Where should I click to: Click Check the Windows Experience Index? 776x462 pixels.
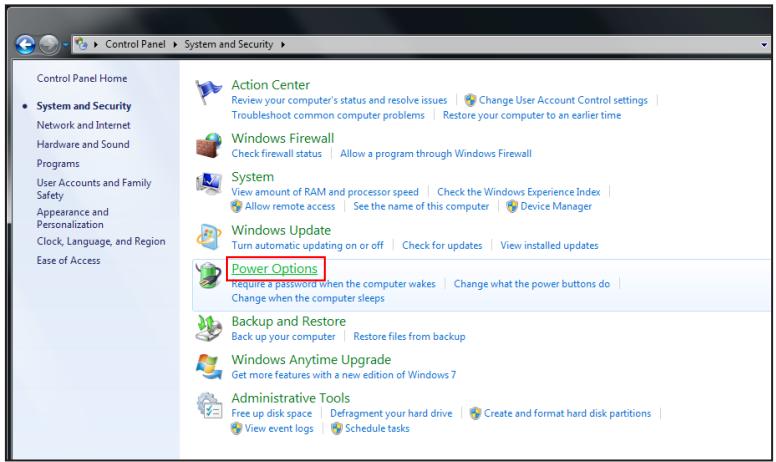(518, 192)
